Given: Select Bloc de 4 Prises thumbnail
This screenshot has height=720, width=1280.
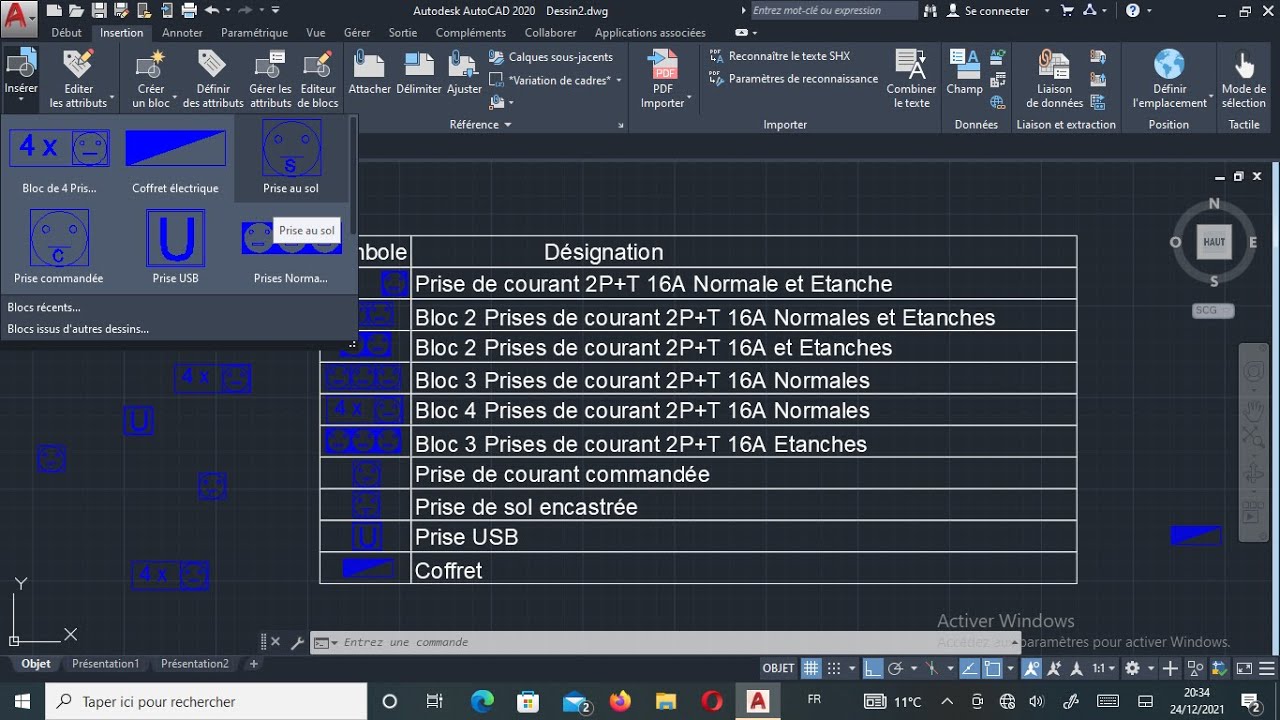Looking at the screenshot, I should click(x=59, y=157).
